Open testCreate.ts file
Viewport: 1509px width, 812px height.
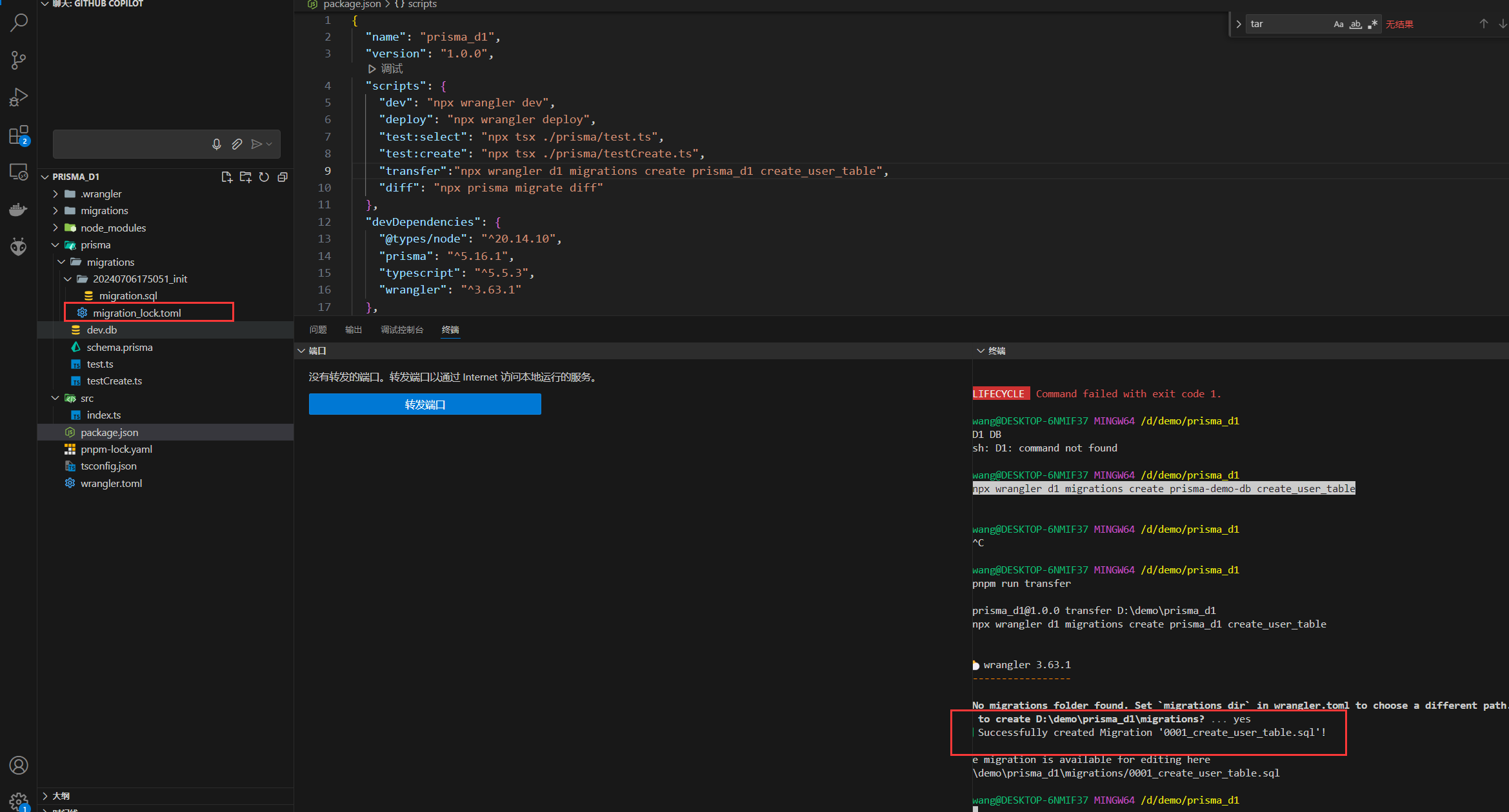pyautogui.click(x=114, y=381)
